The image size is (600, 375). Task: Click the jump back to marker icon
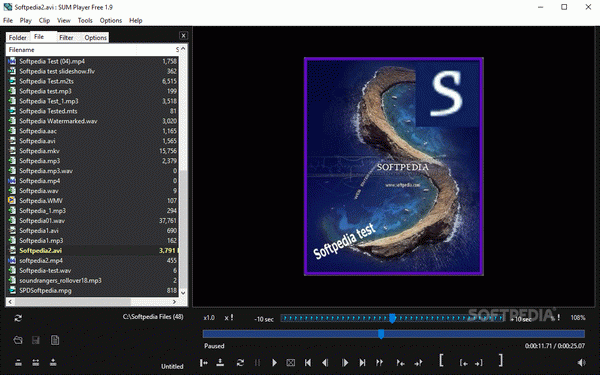(x=400, y=362)
